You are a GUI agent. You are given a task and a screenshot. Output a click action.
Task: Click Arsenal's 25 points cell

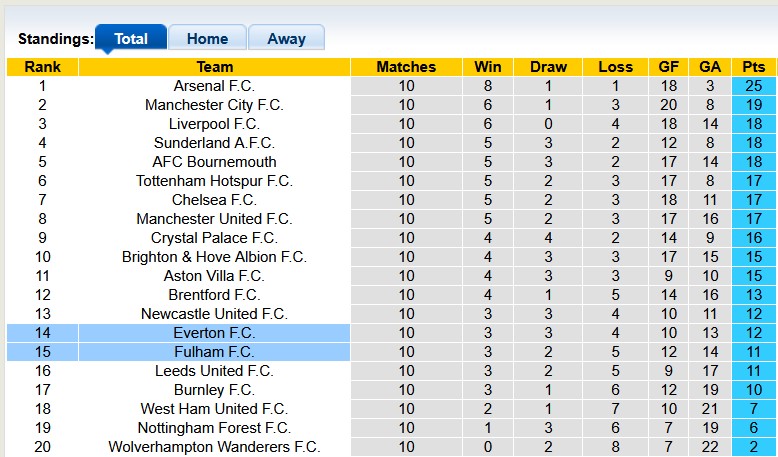(753, 86)
